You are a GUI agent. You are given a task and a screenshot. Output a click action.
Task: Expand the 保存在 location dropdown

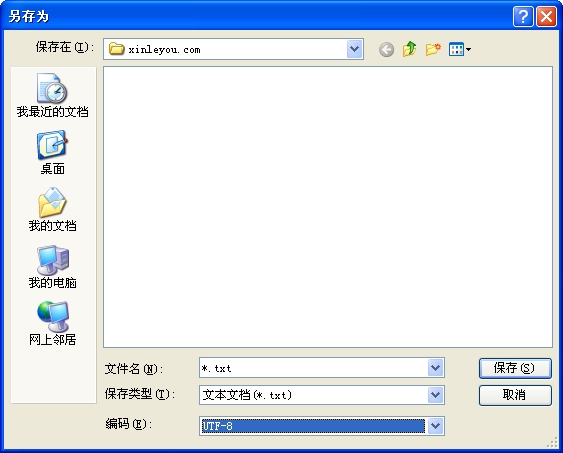click(x=354, y=49)
